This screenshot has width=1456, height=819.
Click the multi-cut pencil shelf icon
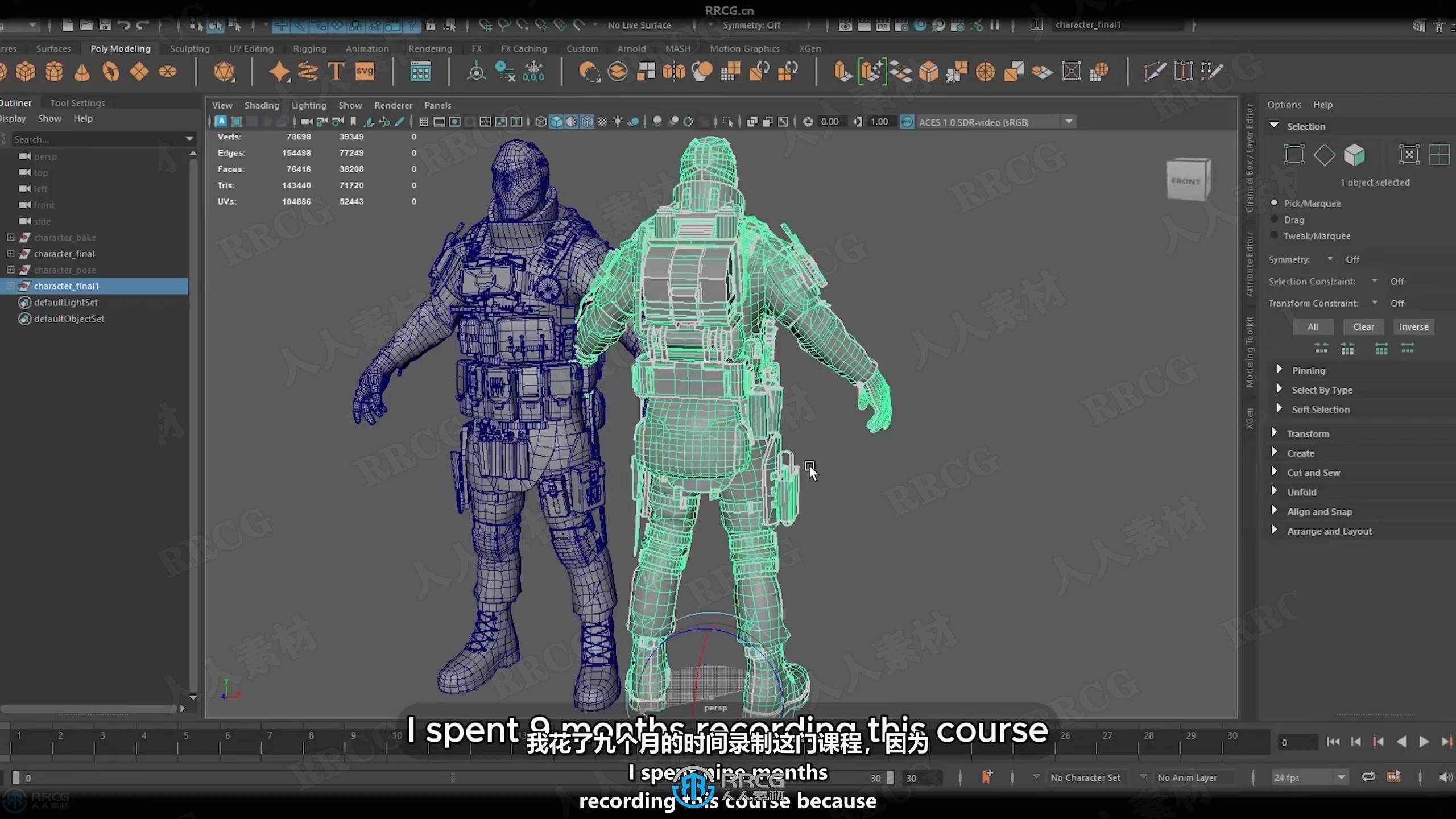click(x=1154, y=72)
